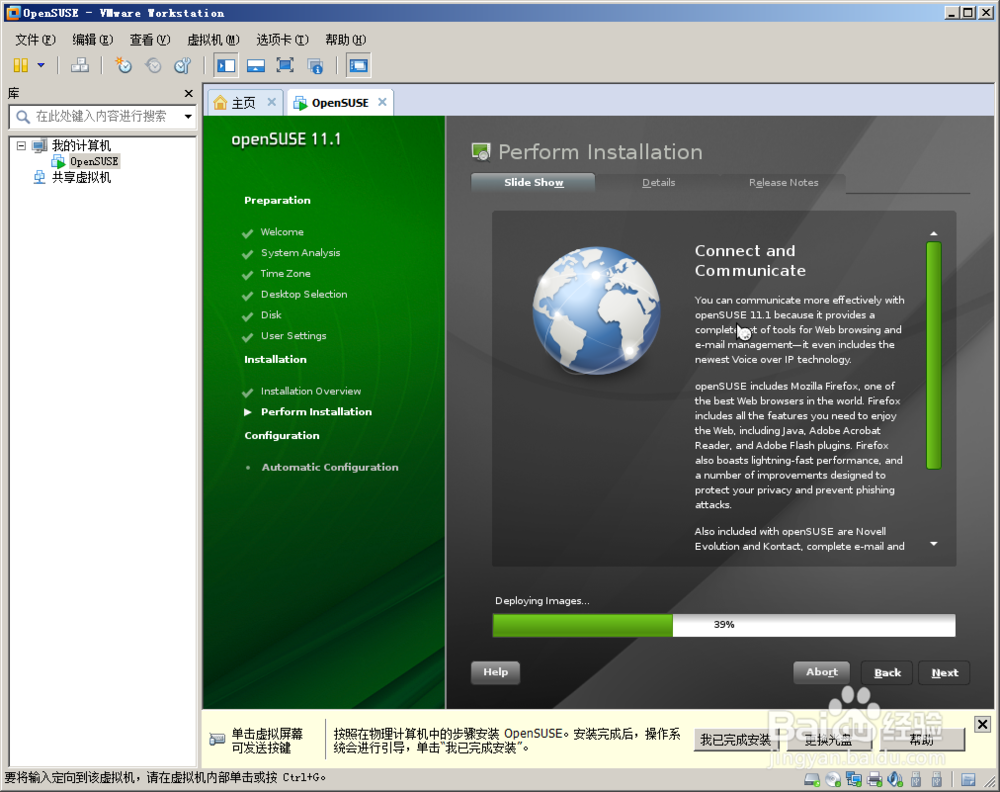
Task: Click the network adapter status icon
Action: pyautogui.click(x=854, y=779)
